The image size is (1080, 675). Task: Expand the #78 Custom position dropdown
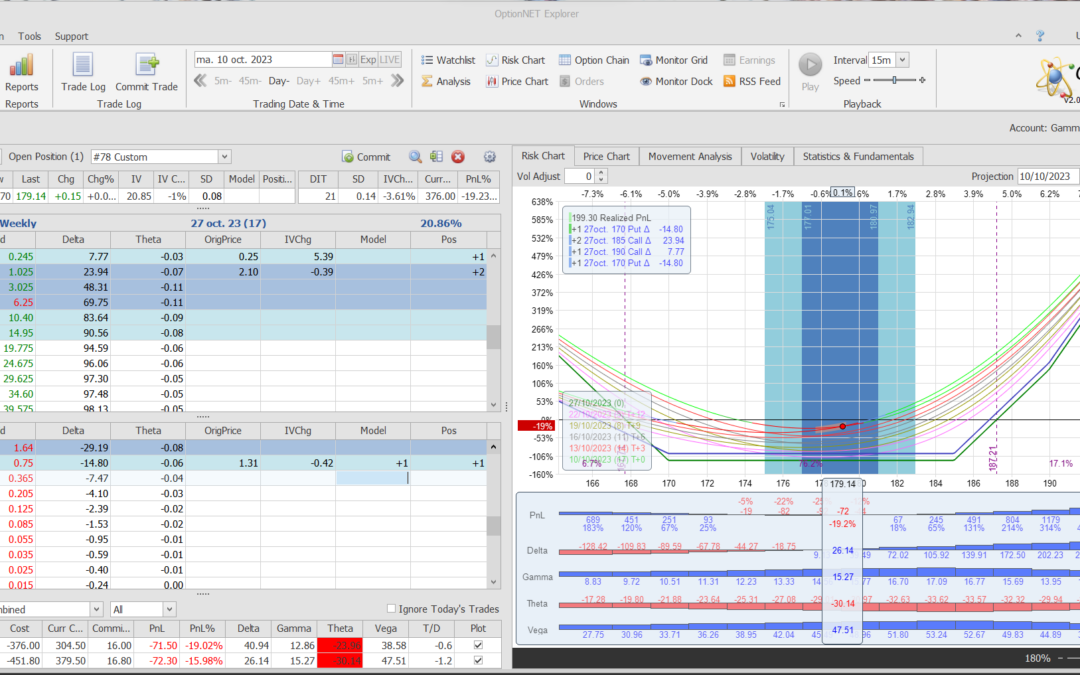point(224,157)
